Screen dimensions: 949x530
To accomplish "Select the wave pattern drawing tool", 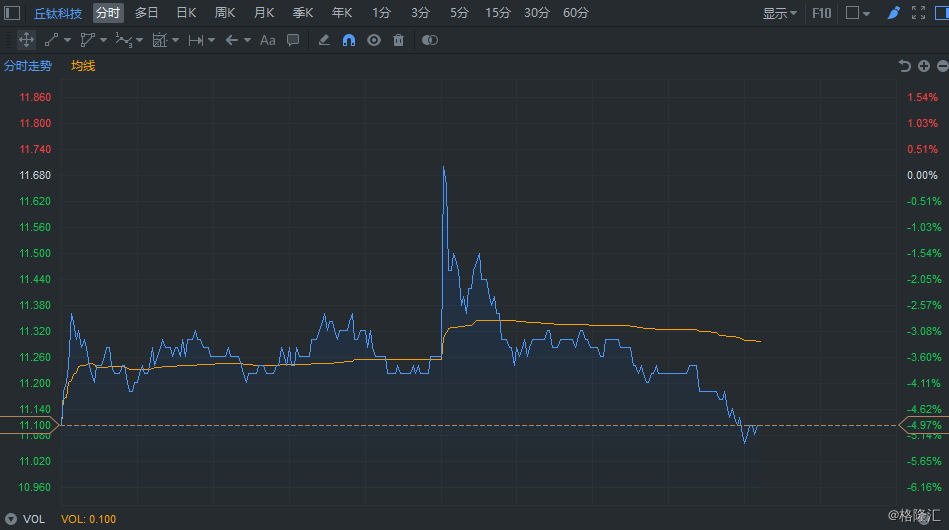I will pos(123,40).
